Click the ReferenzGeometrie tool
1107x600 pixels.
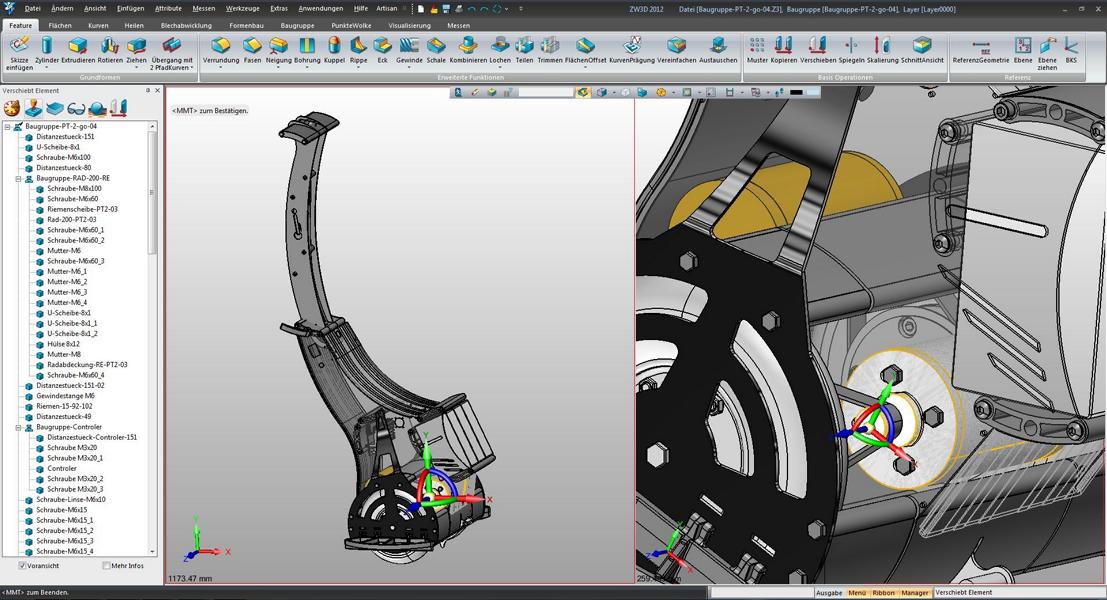click(981, 50)
